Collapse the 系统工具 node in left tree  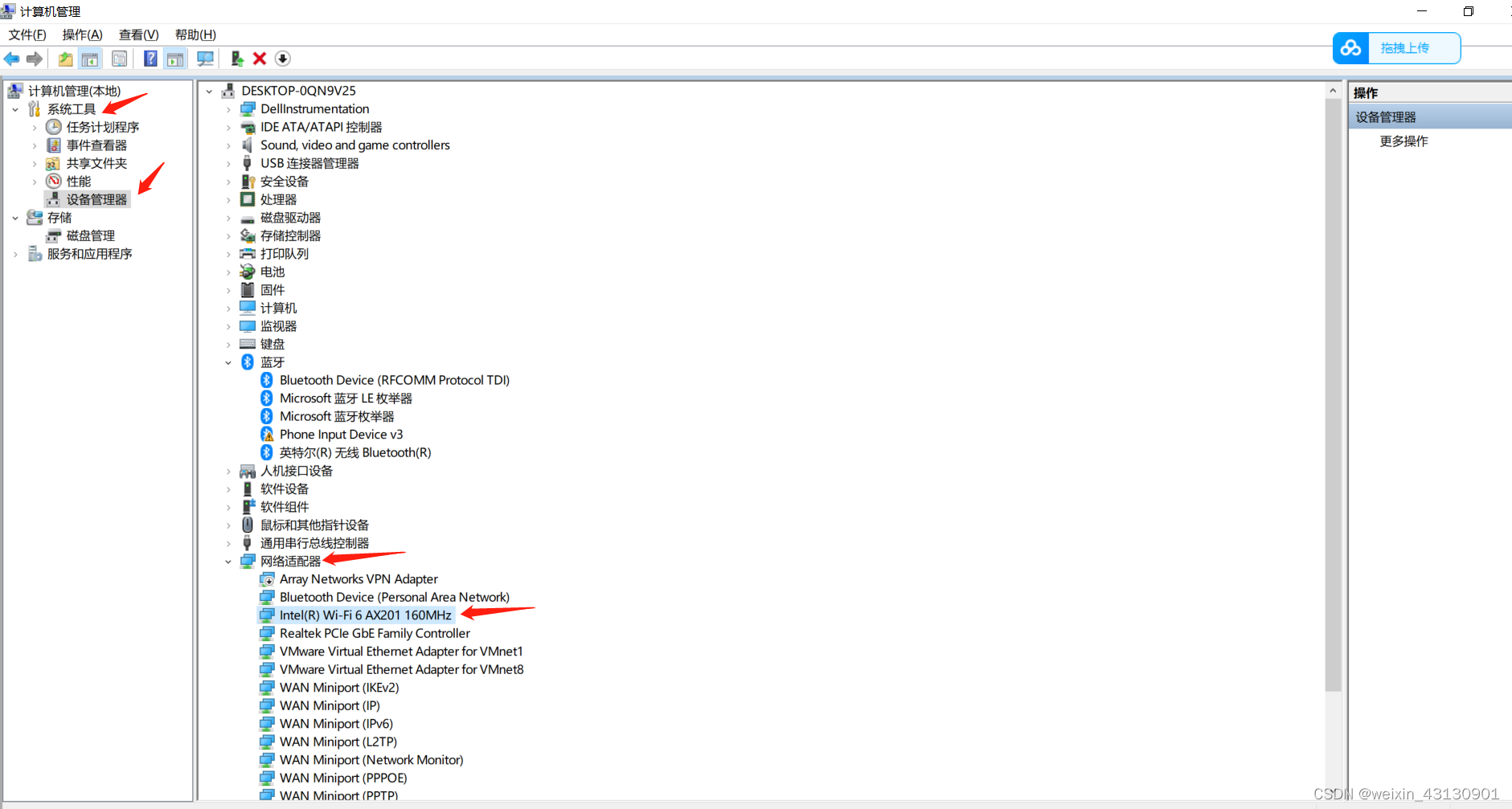click(15, 109)
